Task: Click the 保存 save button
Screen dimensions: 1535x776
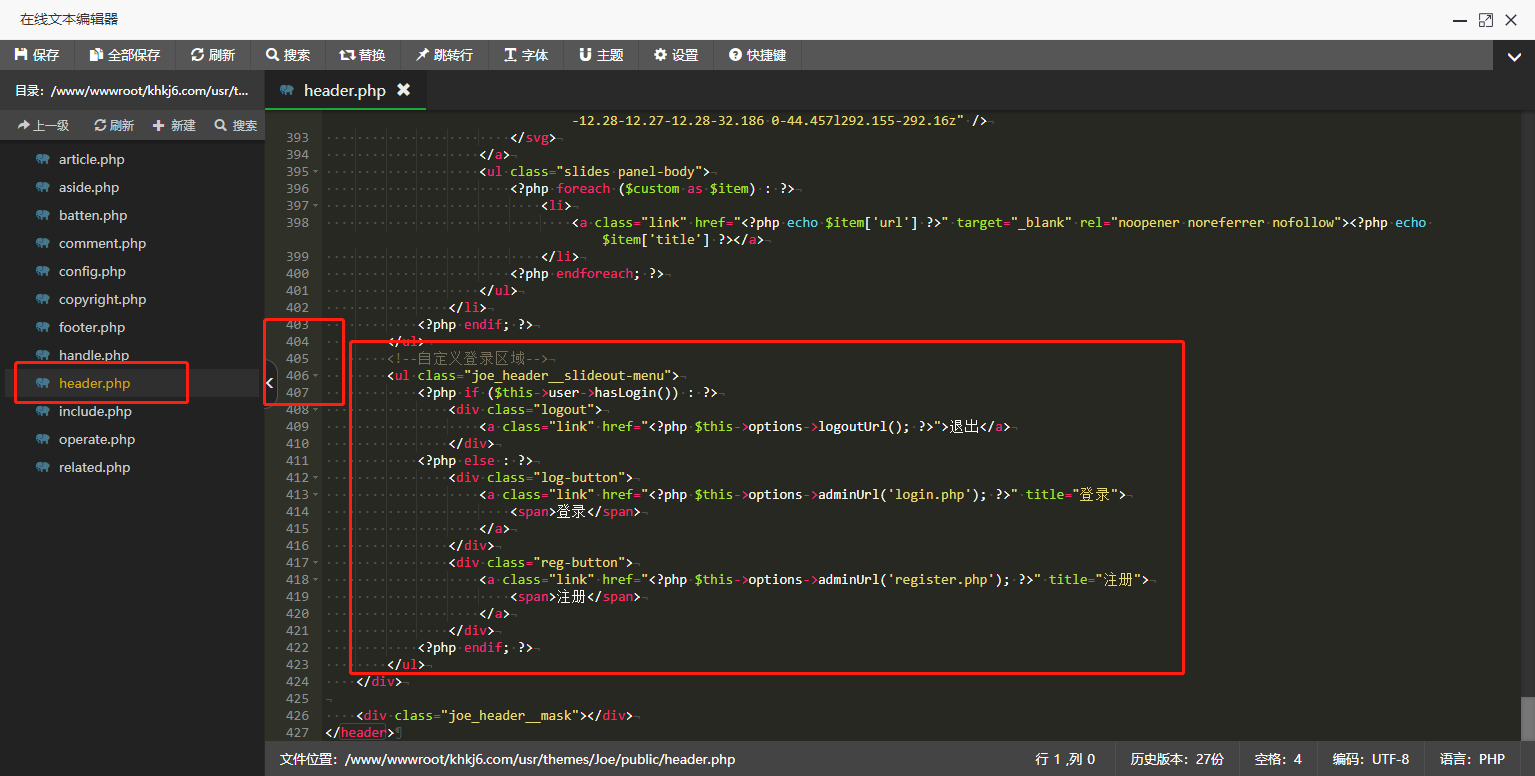Action: [x=37, y=55]
